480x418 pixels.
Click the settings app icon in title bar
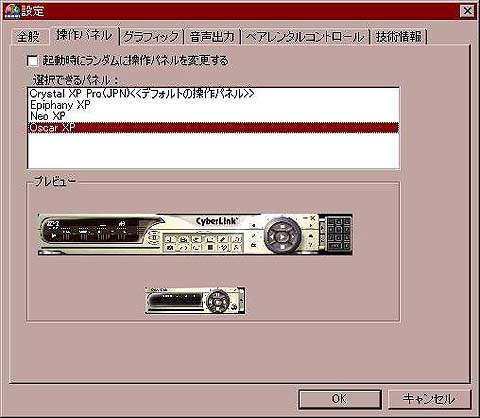[x=12, y=11]
